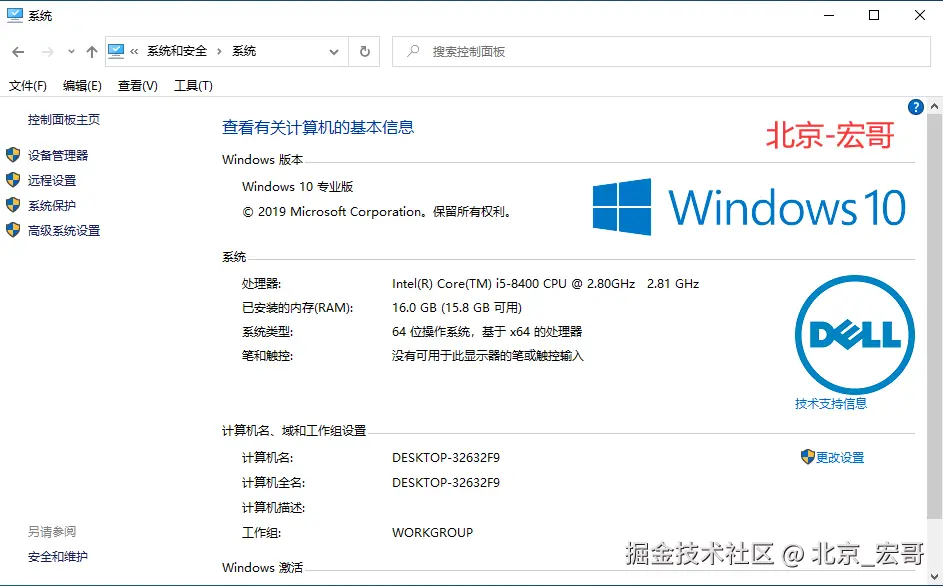Open the 查看(V) menu
Image resolution: width=943 pixels, height=586 pixels.
138,86
